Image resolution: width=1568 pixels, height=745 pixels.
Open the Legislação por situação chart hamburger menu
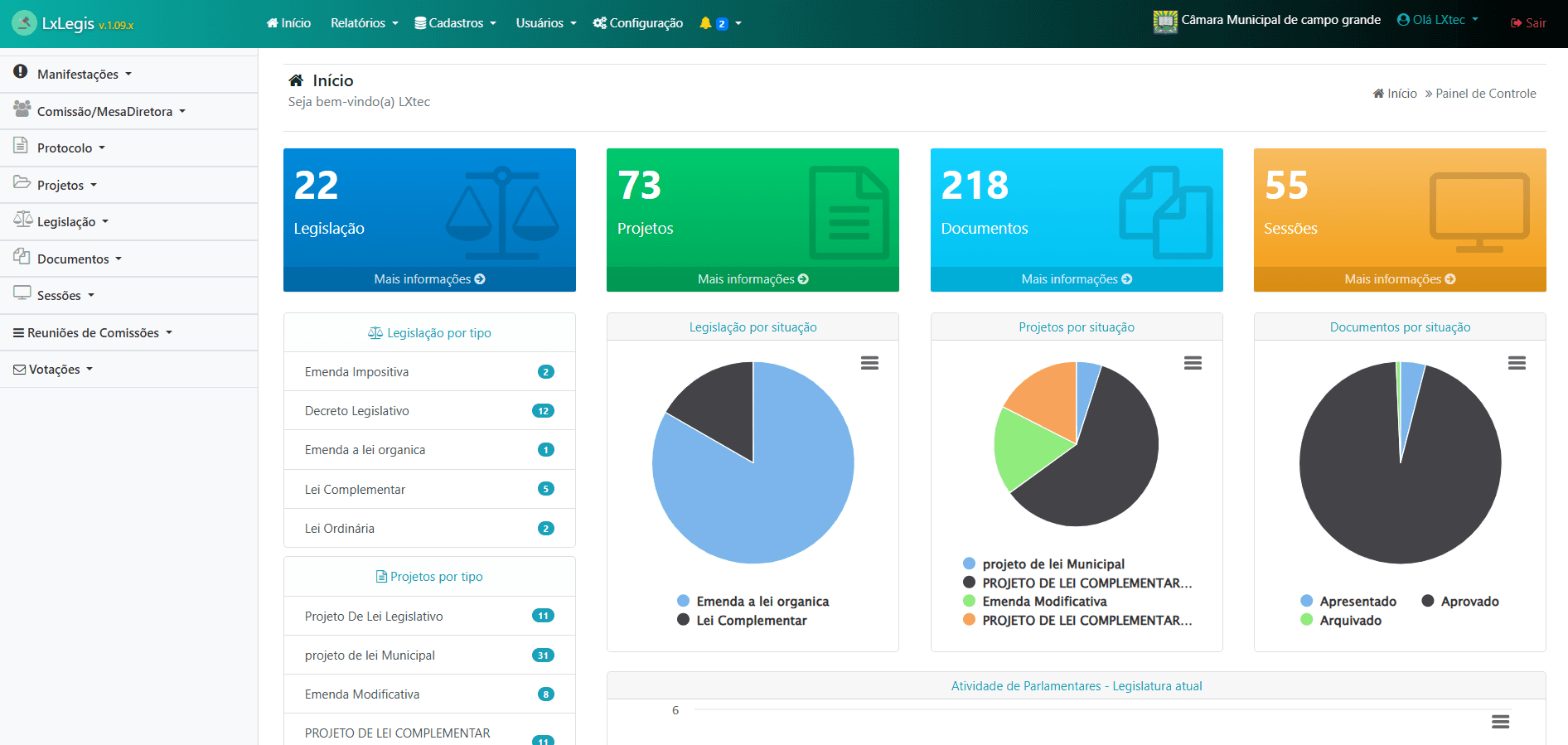coord(869,363)
